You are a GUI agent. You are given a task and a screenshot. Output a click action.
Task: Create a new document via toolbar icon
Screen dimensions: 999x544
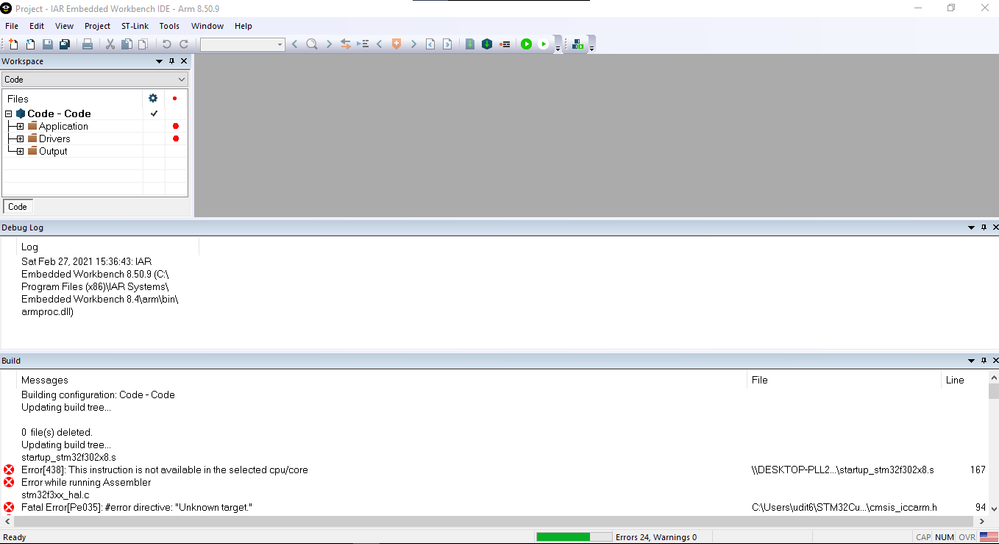pos(13,44)
